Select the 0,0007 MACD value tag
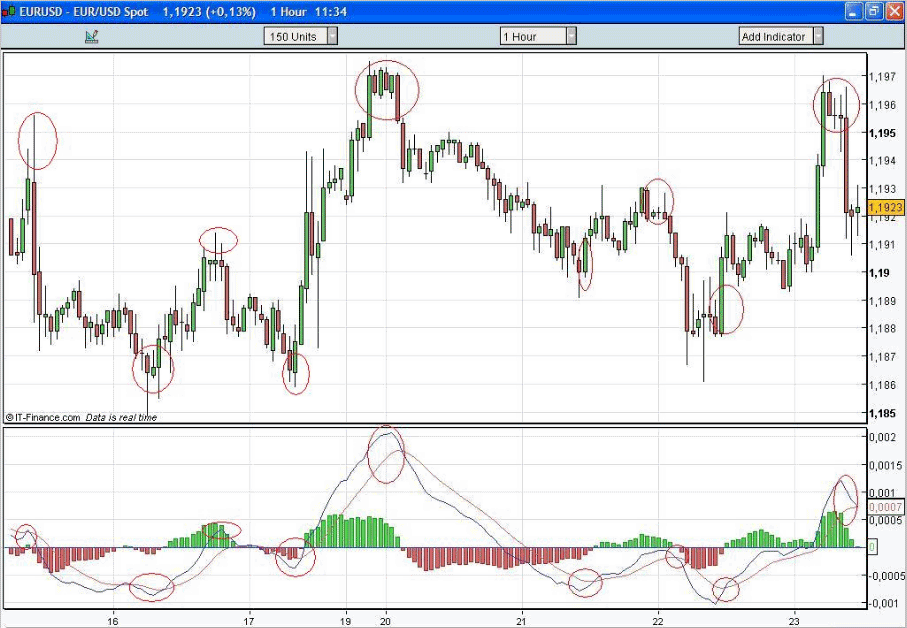Viewport: 907px width, 628px height. tap(886, 507)
